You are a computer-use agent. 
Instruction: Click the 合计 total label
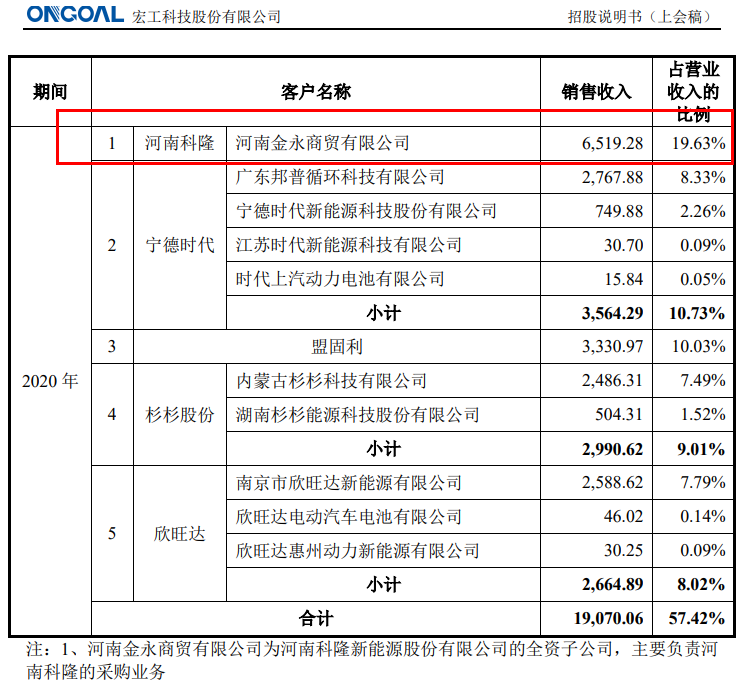316,618
